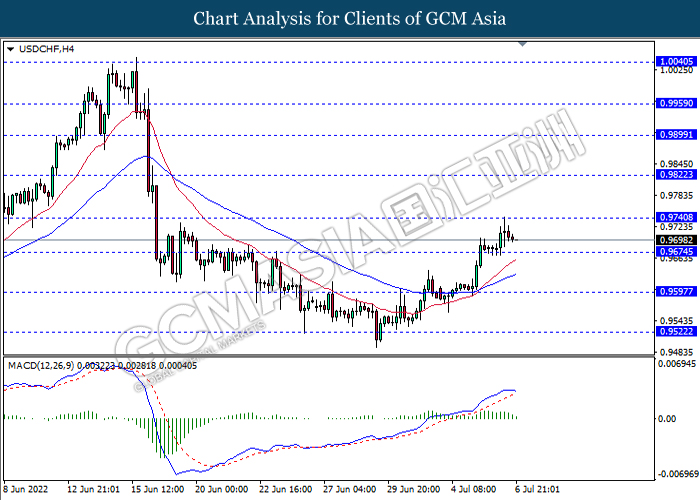The height and width of the screenshot is (500, 700).
Task: Click the chart shift triangle marker
Action: tap(522, 44)
